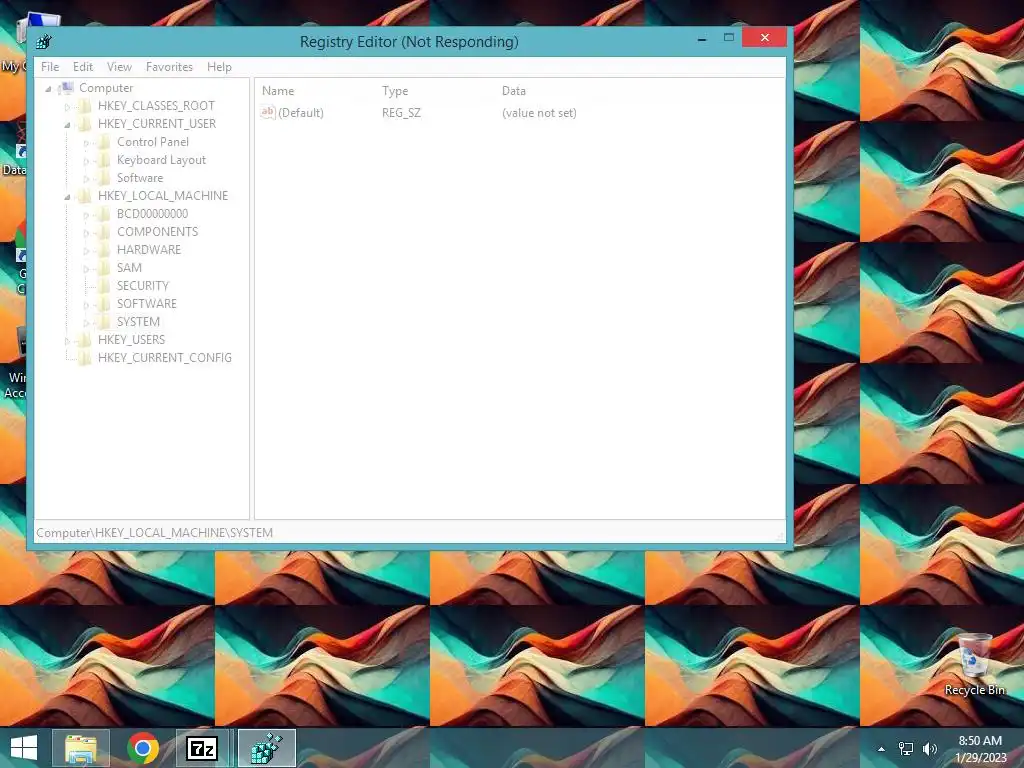The height and width of the screenshot is (768, 1024).
Task: Select the SECURITY key label
Action: click(x=143, y=285)
